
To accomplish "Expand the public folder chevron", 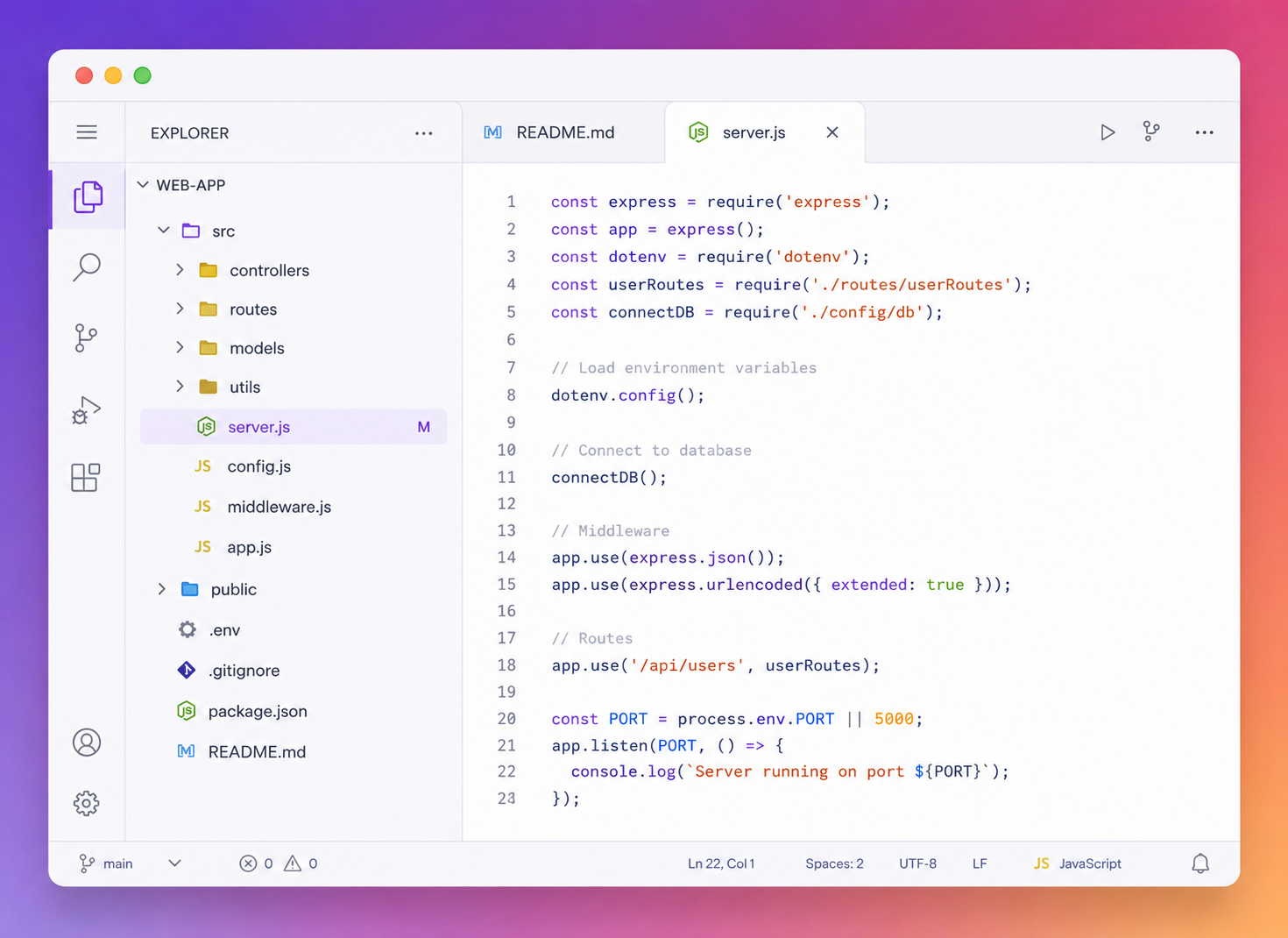I will (161, 589).
